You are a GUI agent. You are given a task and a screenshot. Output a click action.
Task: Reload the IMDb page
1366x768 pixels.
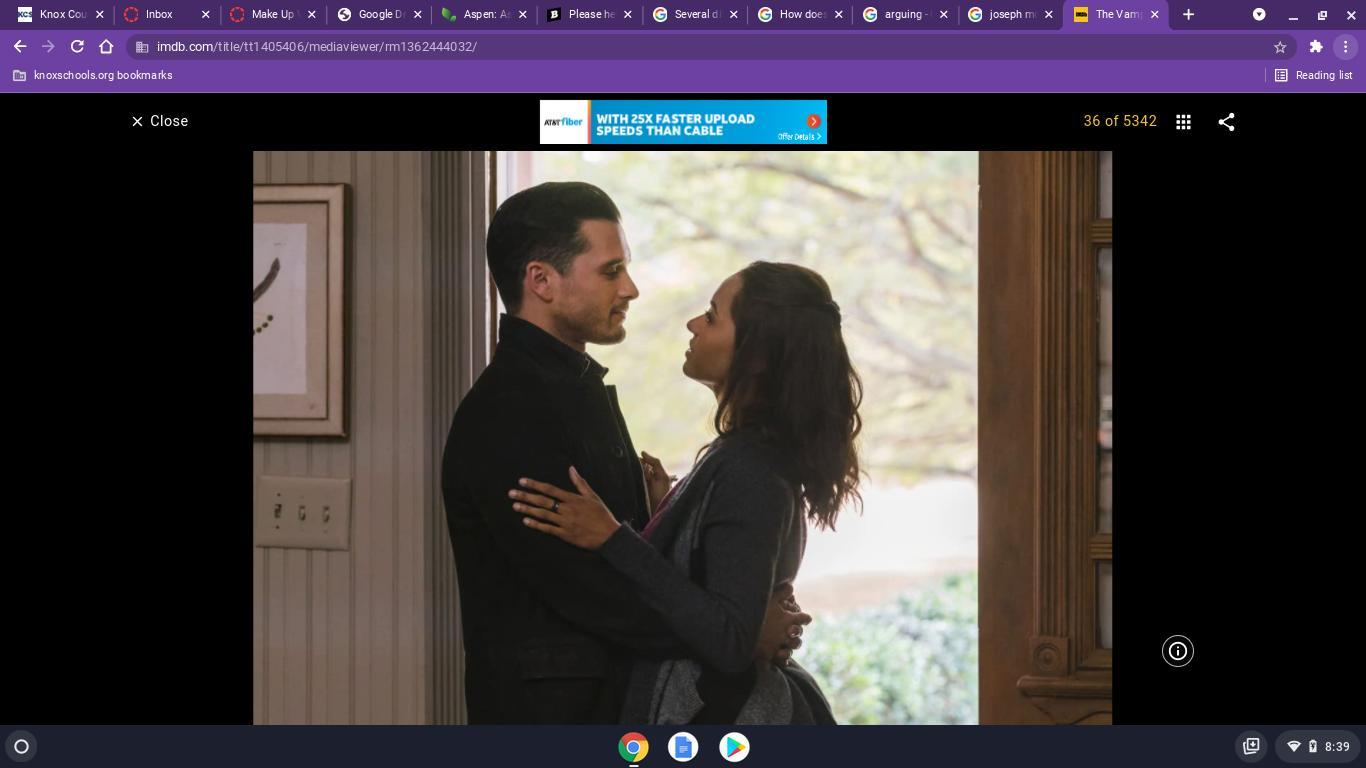tap(77, 46)
